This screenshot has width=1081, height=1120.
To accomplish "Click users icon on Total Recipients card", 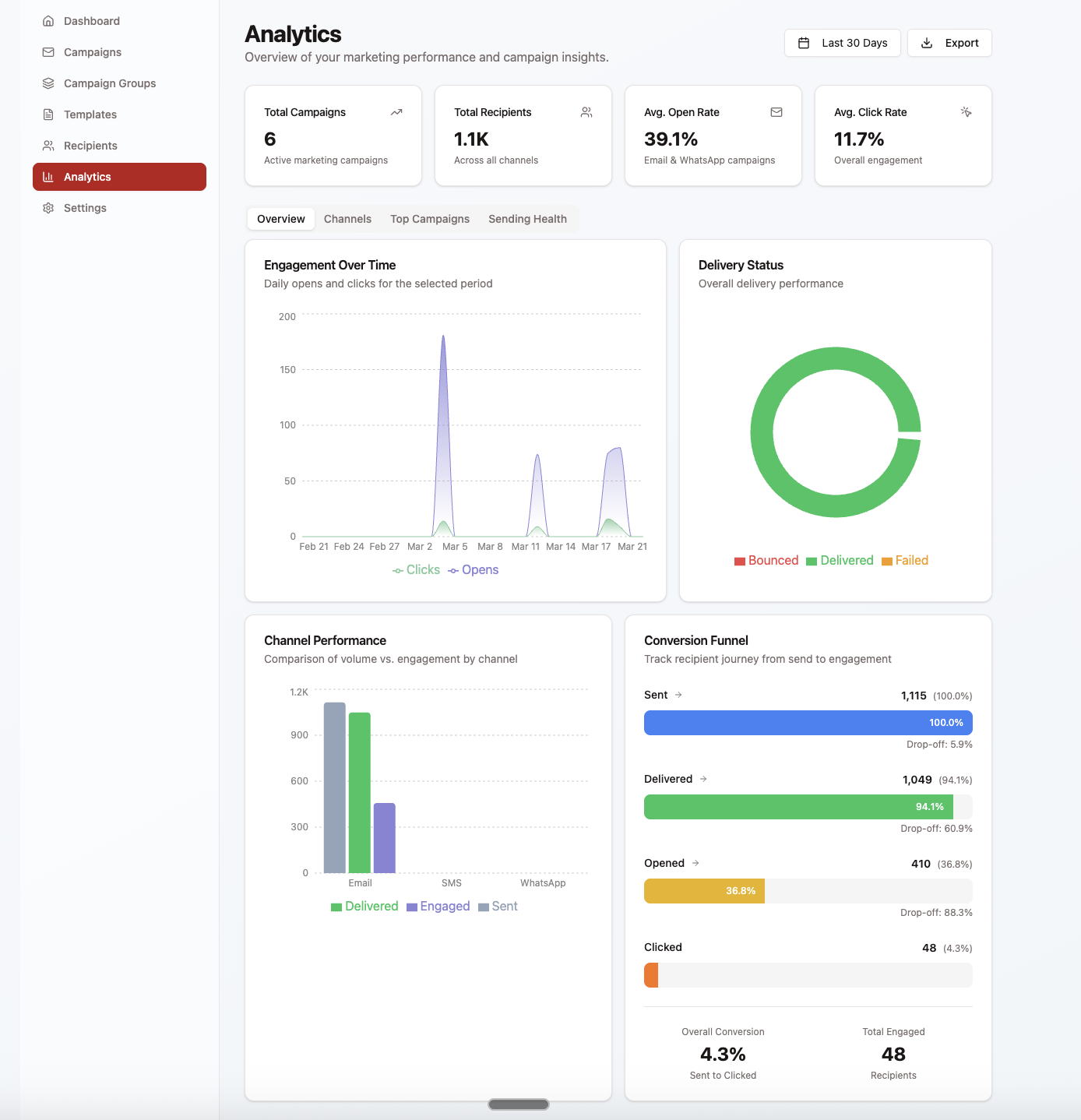I will [586, 112].
